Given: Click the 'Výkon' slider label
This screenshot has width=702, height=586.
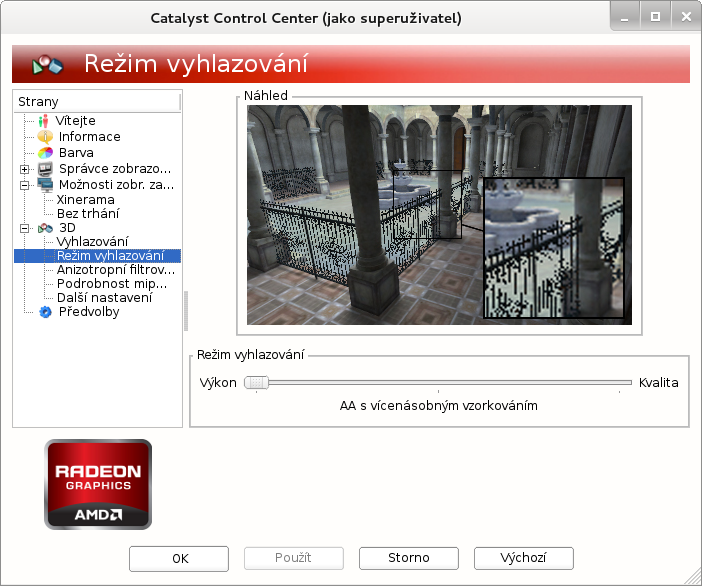Looking at the screenshot, I should [218, 383].
